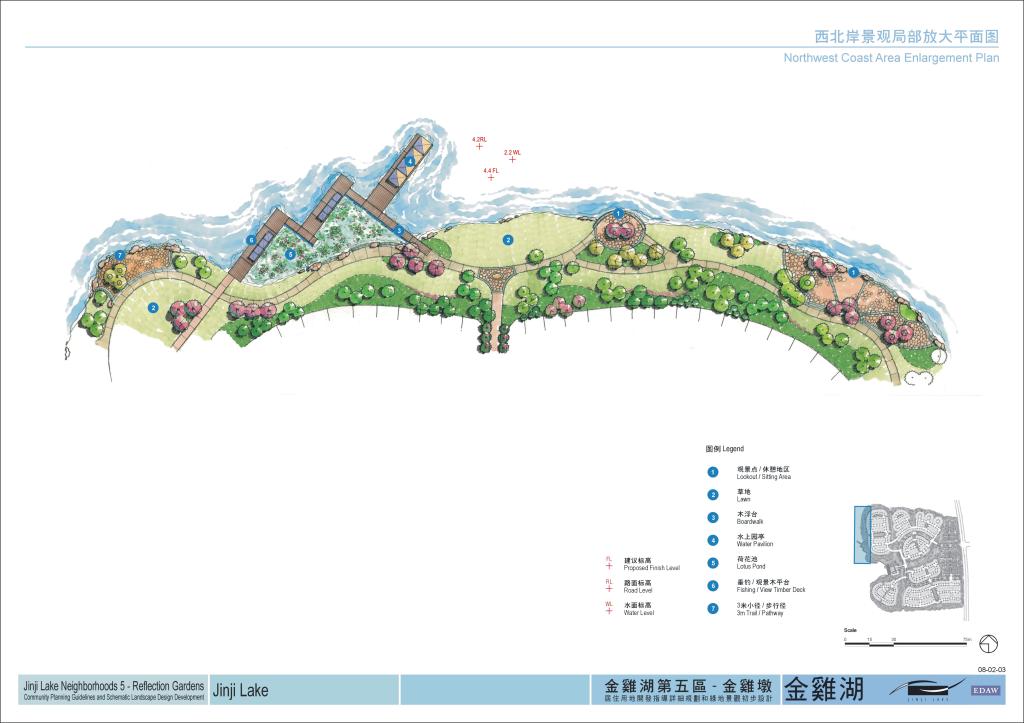Click the EDAW logo in footer
Screen dimensions: 1024x723
[x=985, y=690]
